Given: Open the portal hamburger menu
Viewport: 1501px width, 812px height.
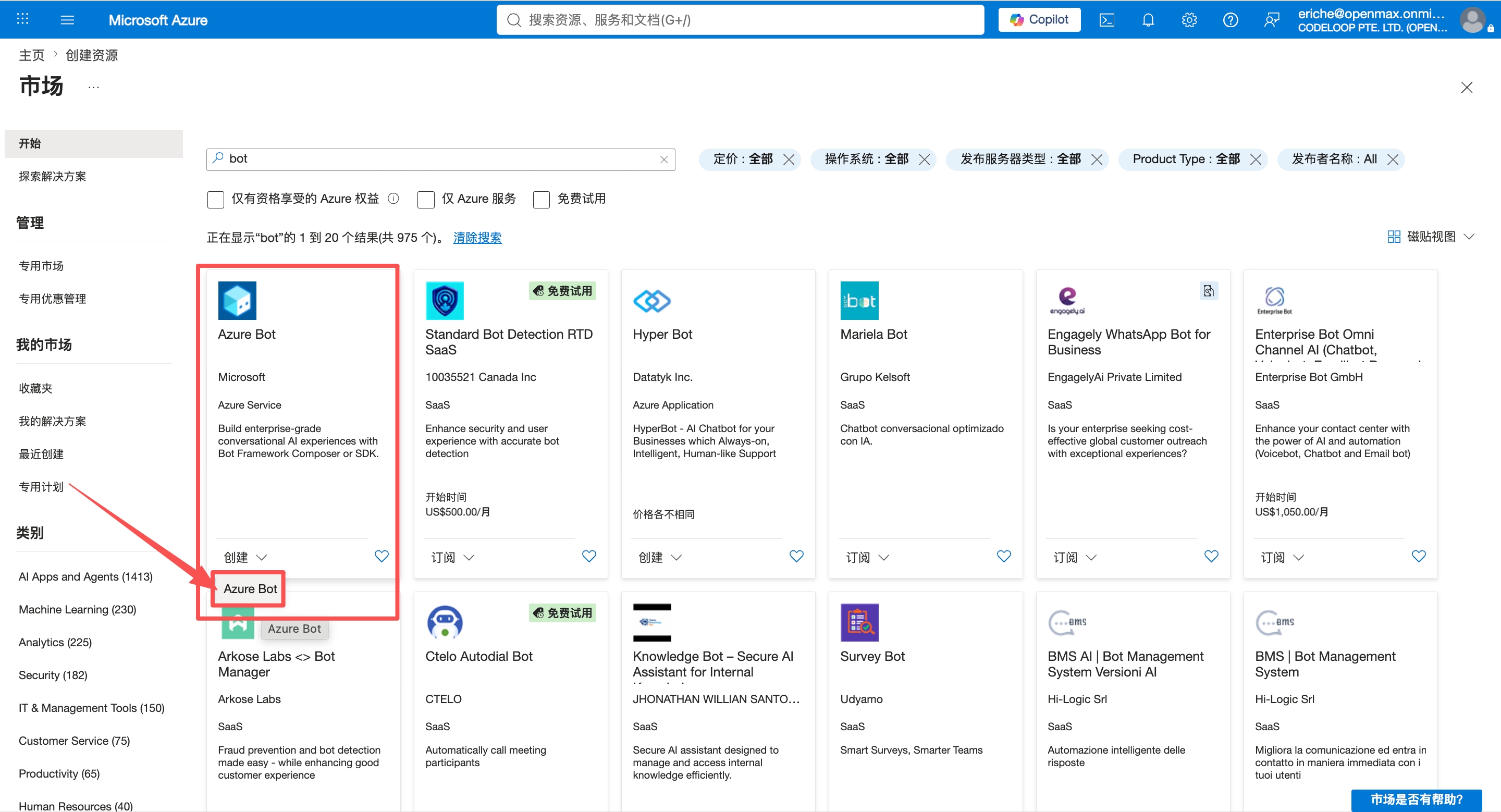Looking at the screenshot, I should click(68, 20).
